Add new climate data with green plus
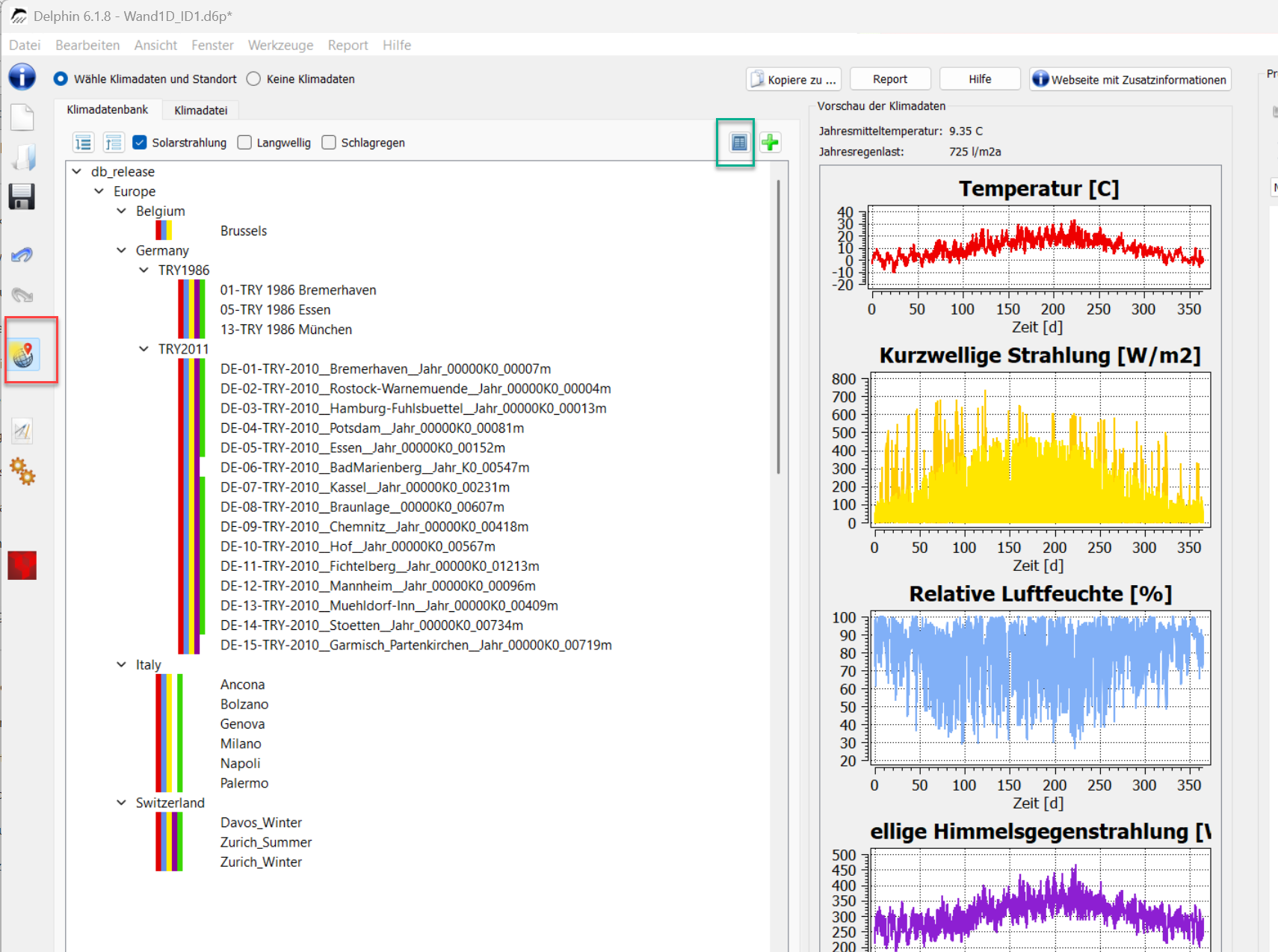This screenshot has width=1278, height=952. coord(770,142)
